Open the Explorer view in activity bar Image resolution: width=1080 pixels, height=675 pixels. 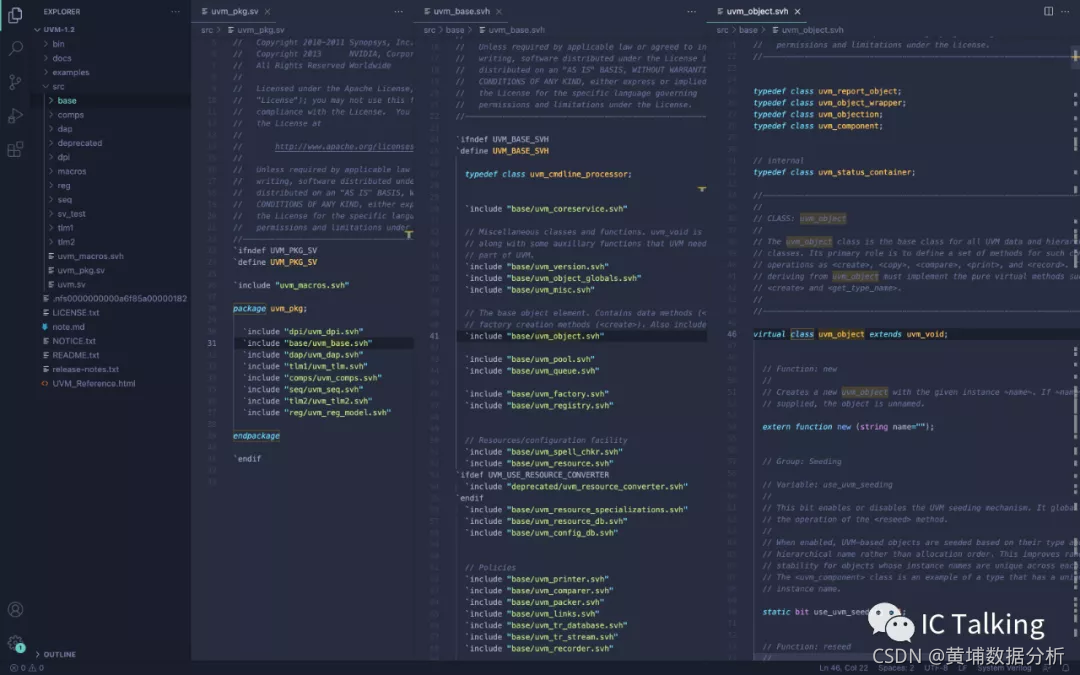tap(15, 14)
